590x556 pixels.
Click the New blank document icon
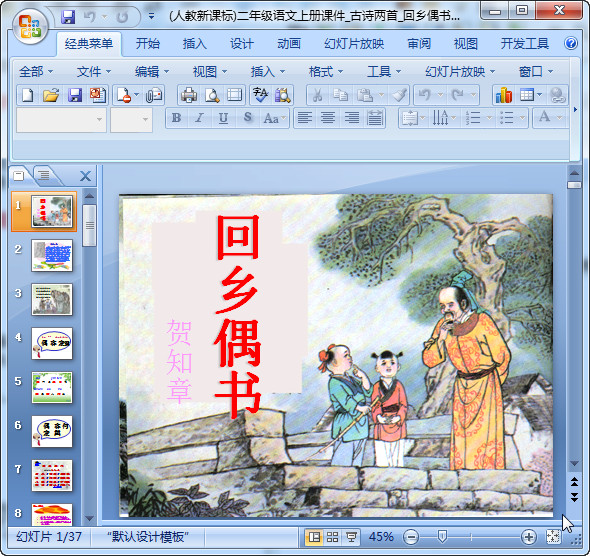tap(28, 95)
